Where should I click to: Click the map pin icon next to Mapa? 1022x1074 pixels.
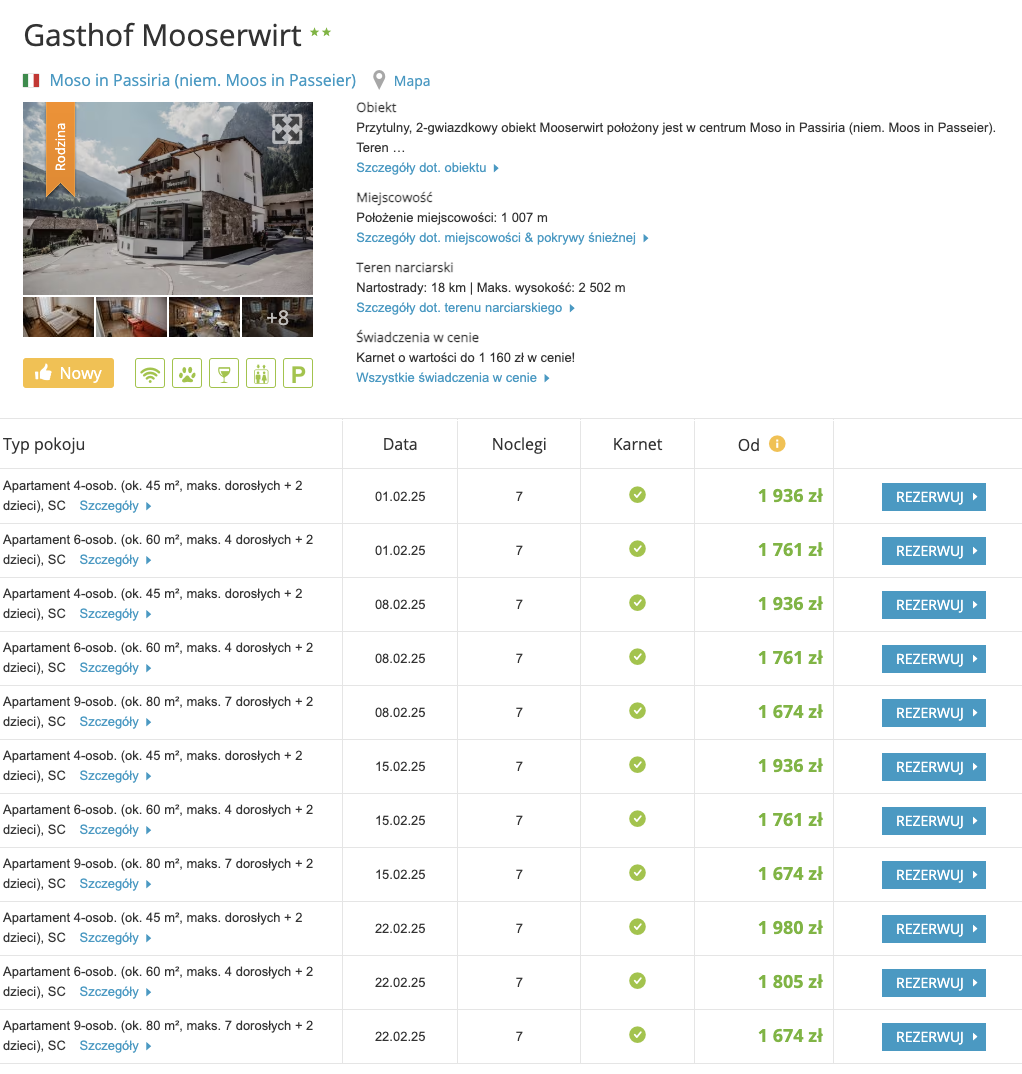point(379,80)
